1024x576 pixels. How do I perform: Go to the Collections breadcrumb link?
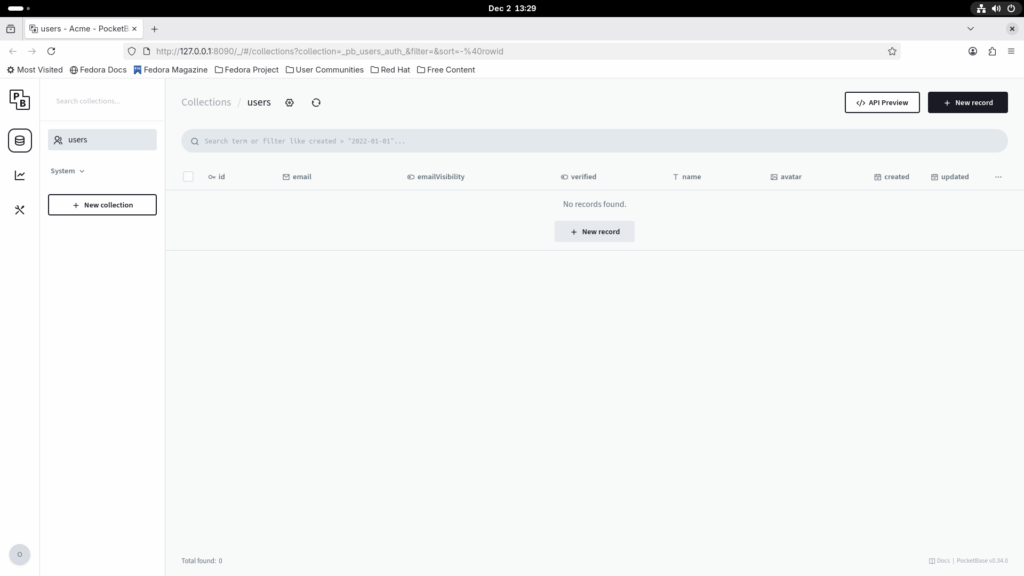pos(206,103)
